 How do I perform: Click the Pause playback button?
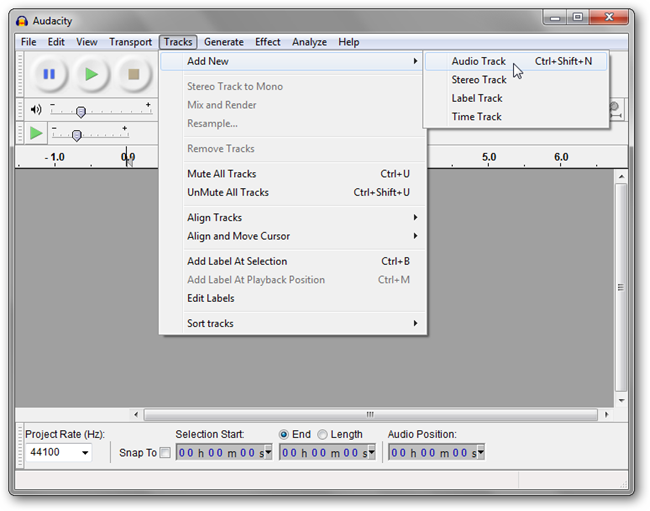[49, 74]
